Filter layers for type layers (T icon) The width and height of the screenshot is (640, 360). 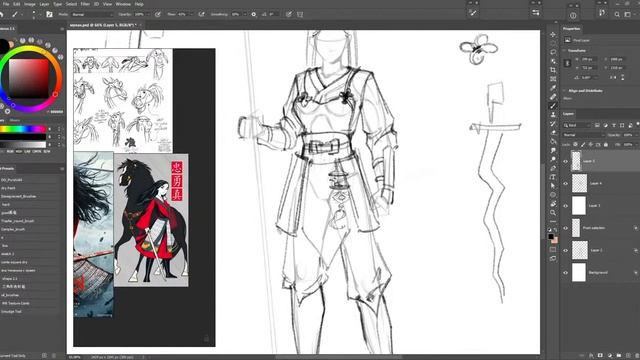pos(613,125)
